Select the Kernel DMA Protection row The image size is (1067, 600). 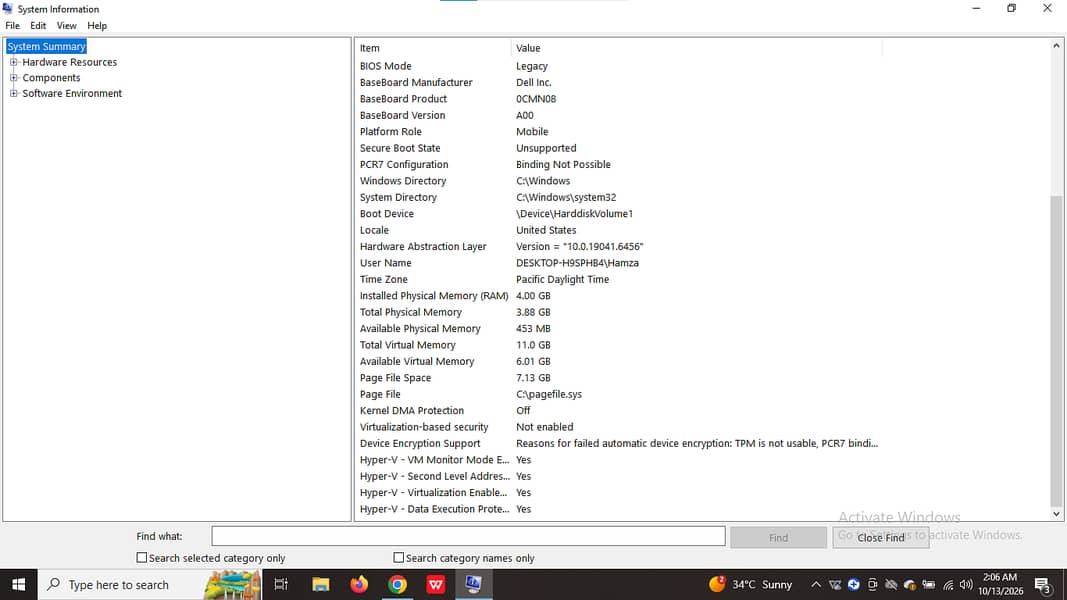pyautogui.click(x=619, y=410)
